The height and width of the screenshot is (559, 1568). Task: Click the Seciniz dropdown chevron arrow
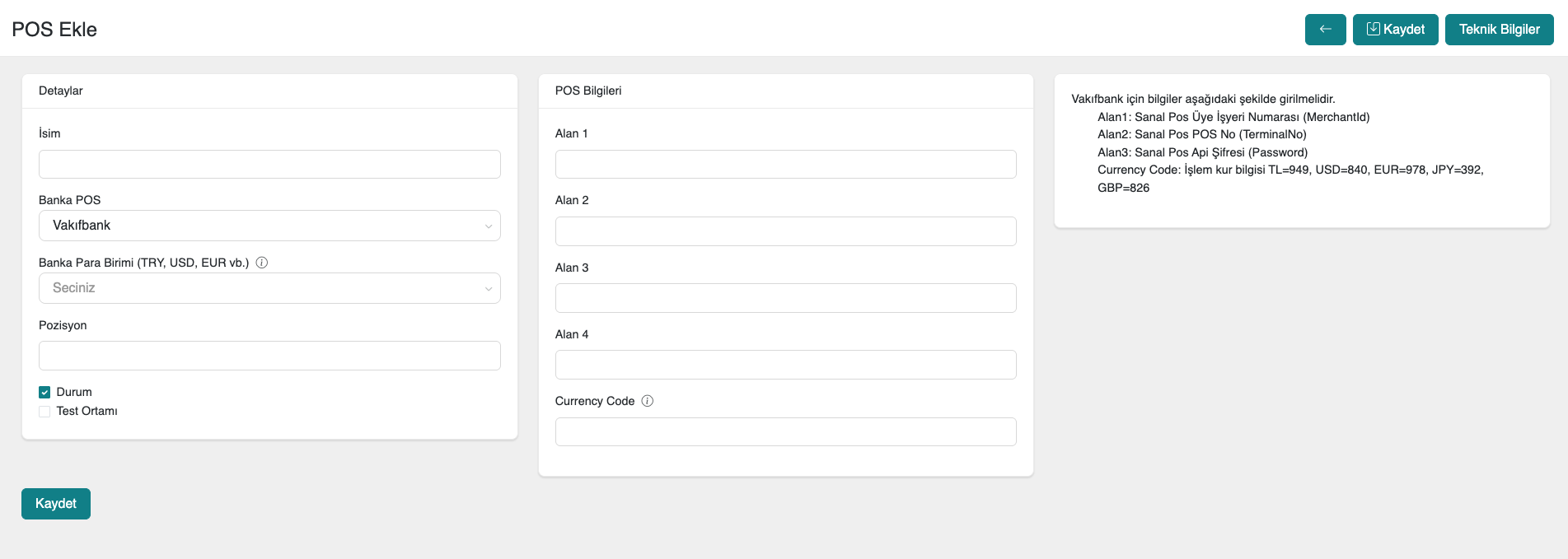(488, 289)
